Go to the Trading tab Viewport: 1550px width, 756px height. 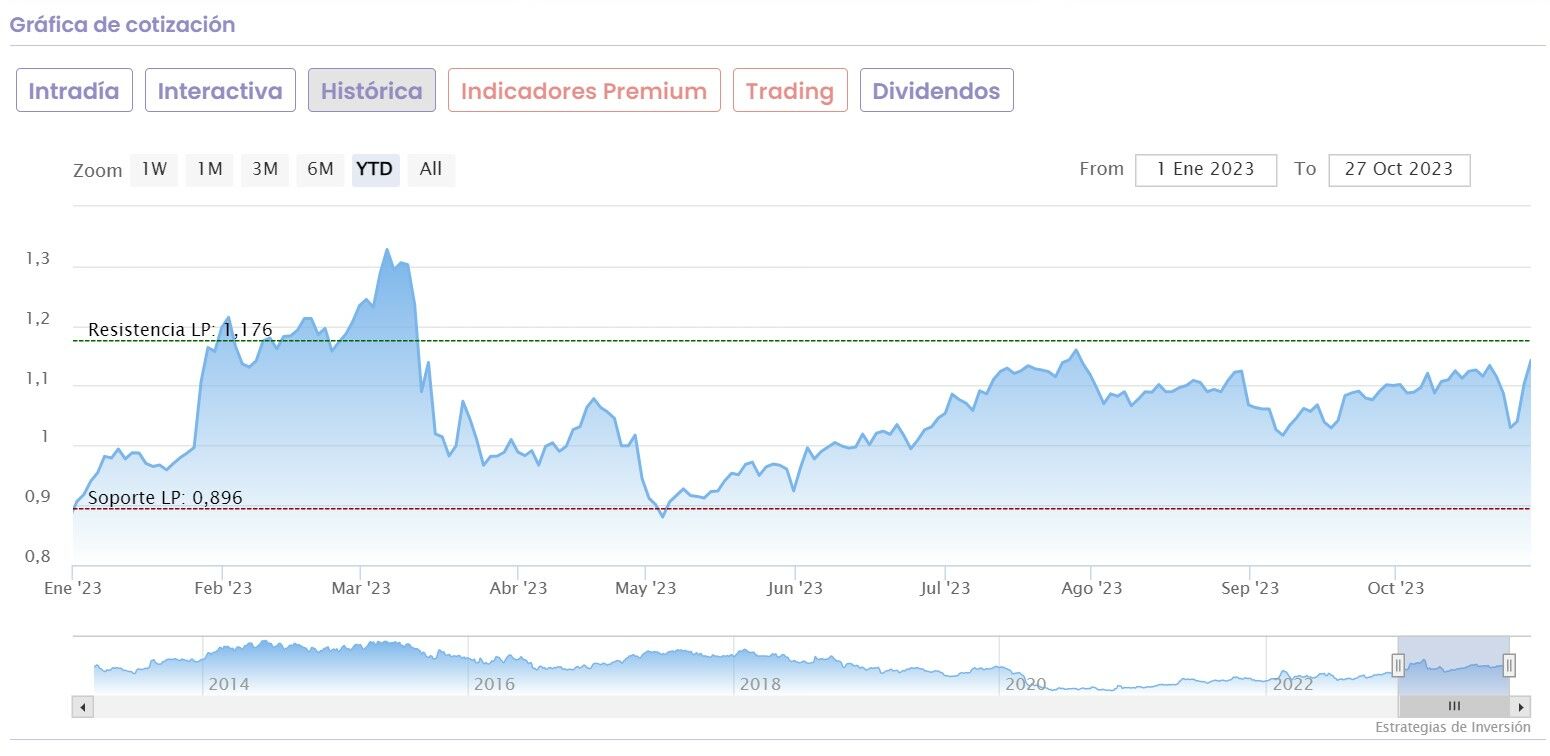tap(790, 91)
